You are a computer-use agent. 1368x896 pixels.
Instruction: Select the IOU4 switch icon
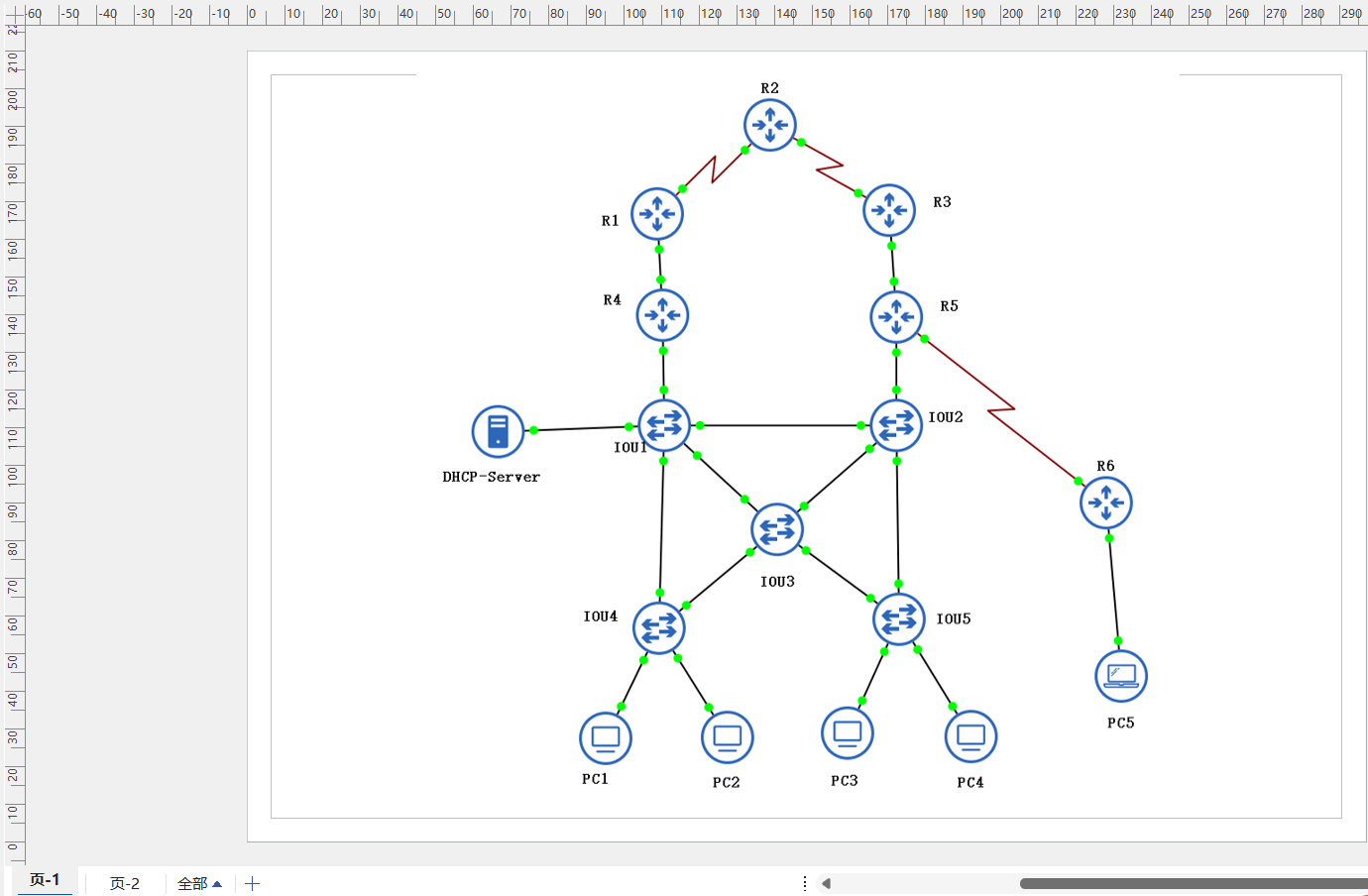(659, 627)
